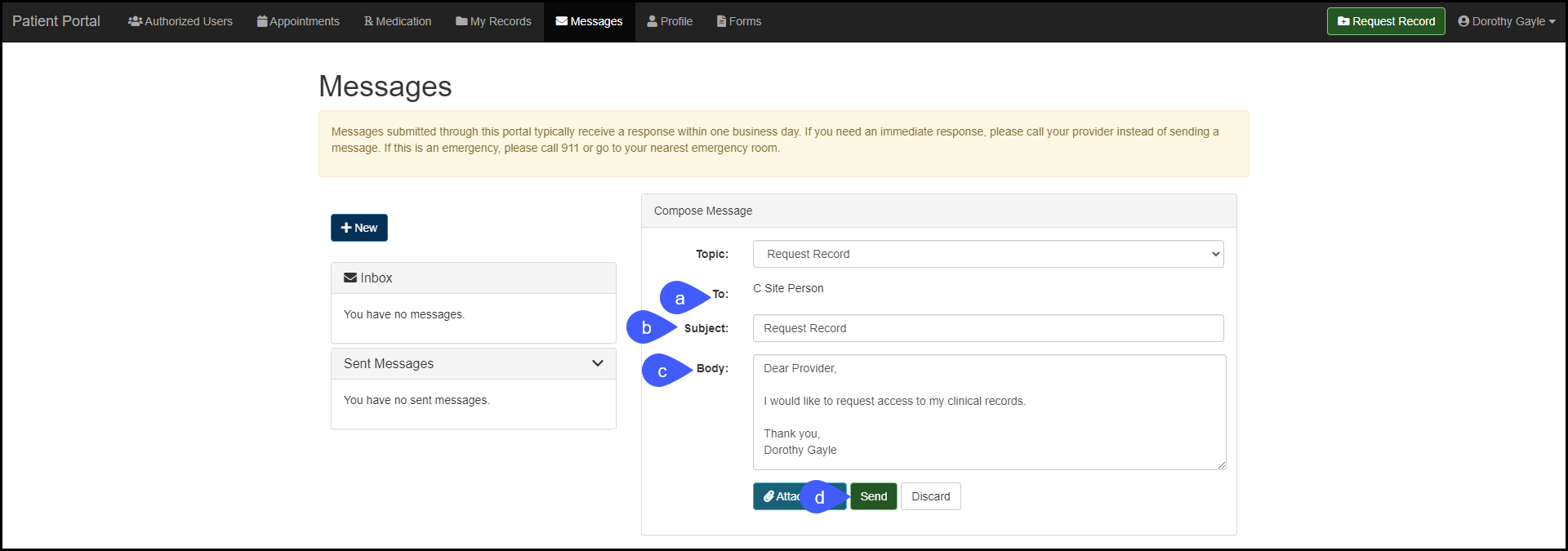Click the New message button

tap(359, 228)
